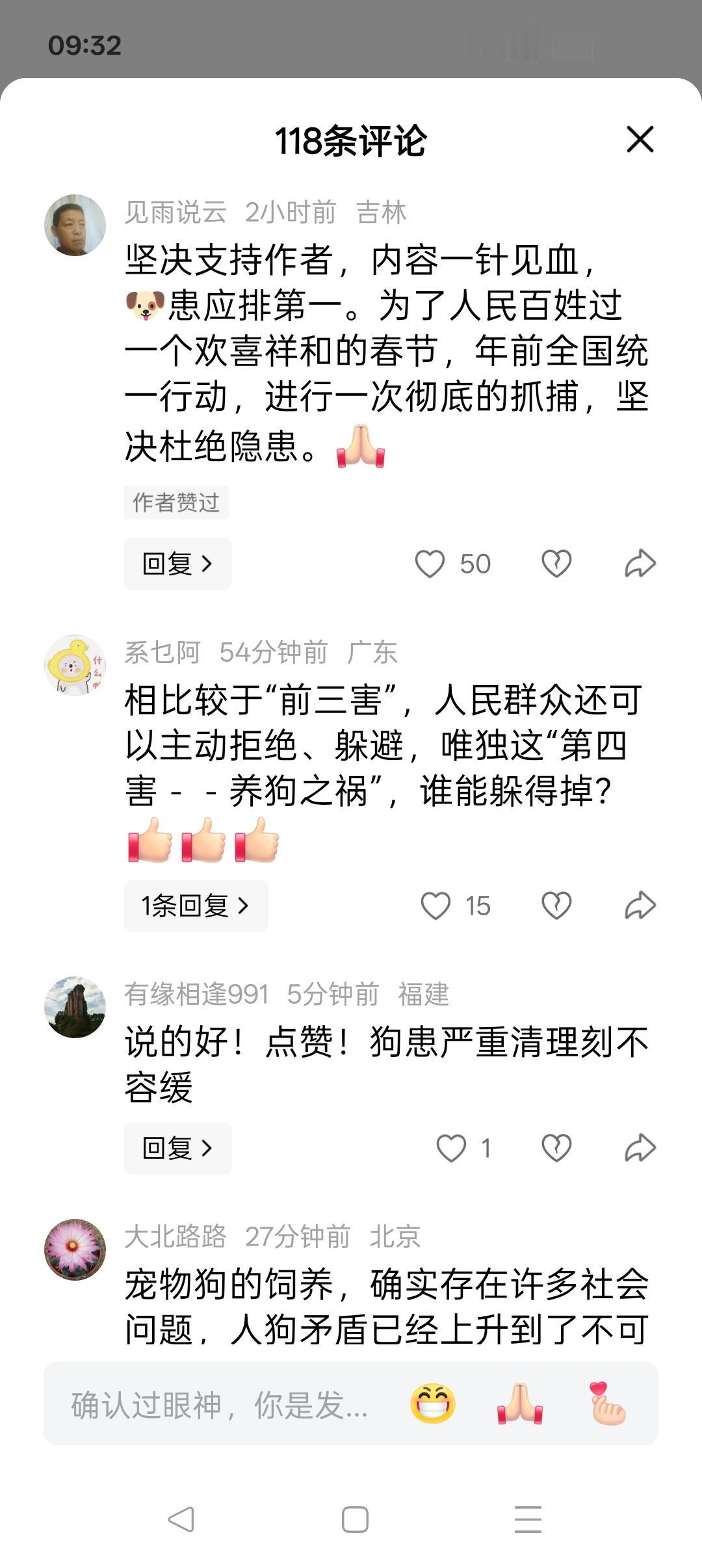Like the comment by 系乜阿

(x=435, y=906)
